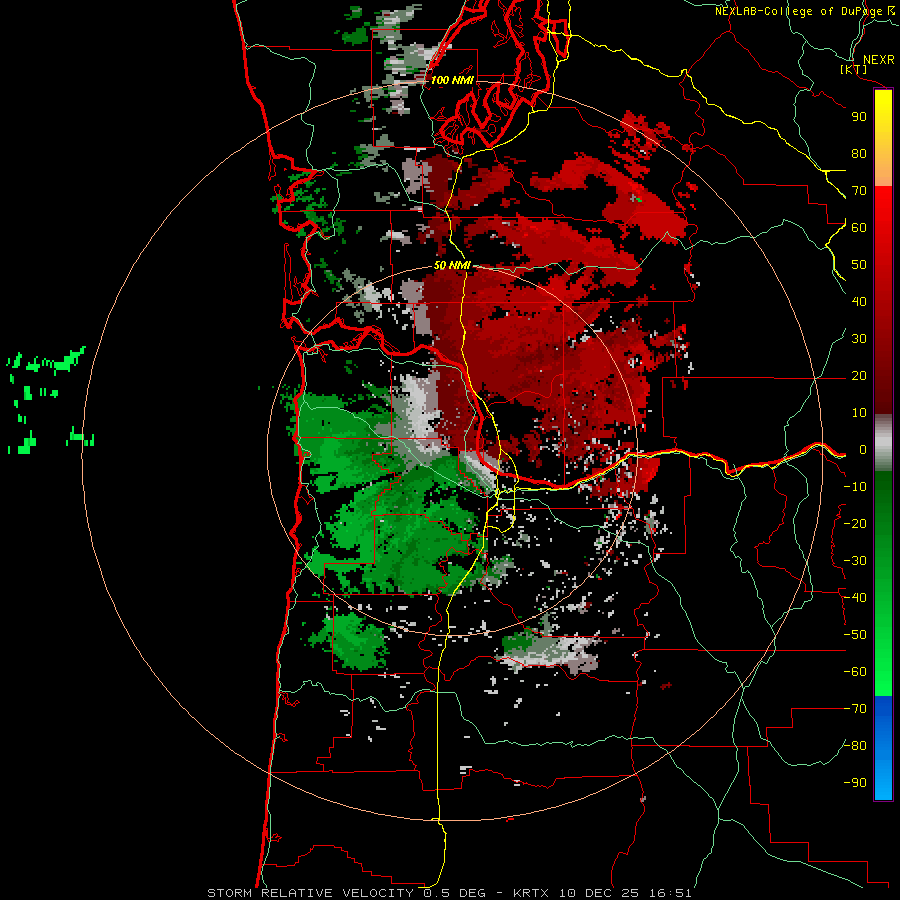This screenshot has width=900, height=900.
Task: Click the -20 value on the velocity scale
Action: click(855, 523)
